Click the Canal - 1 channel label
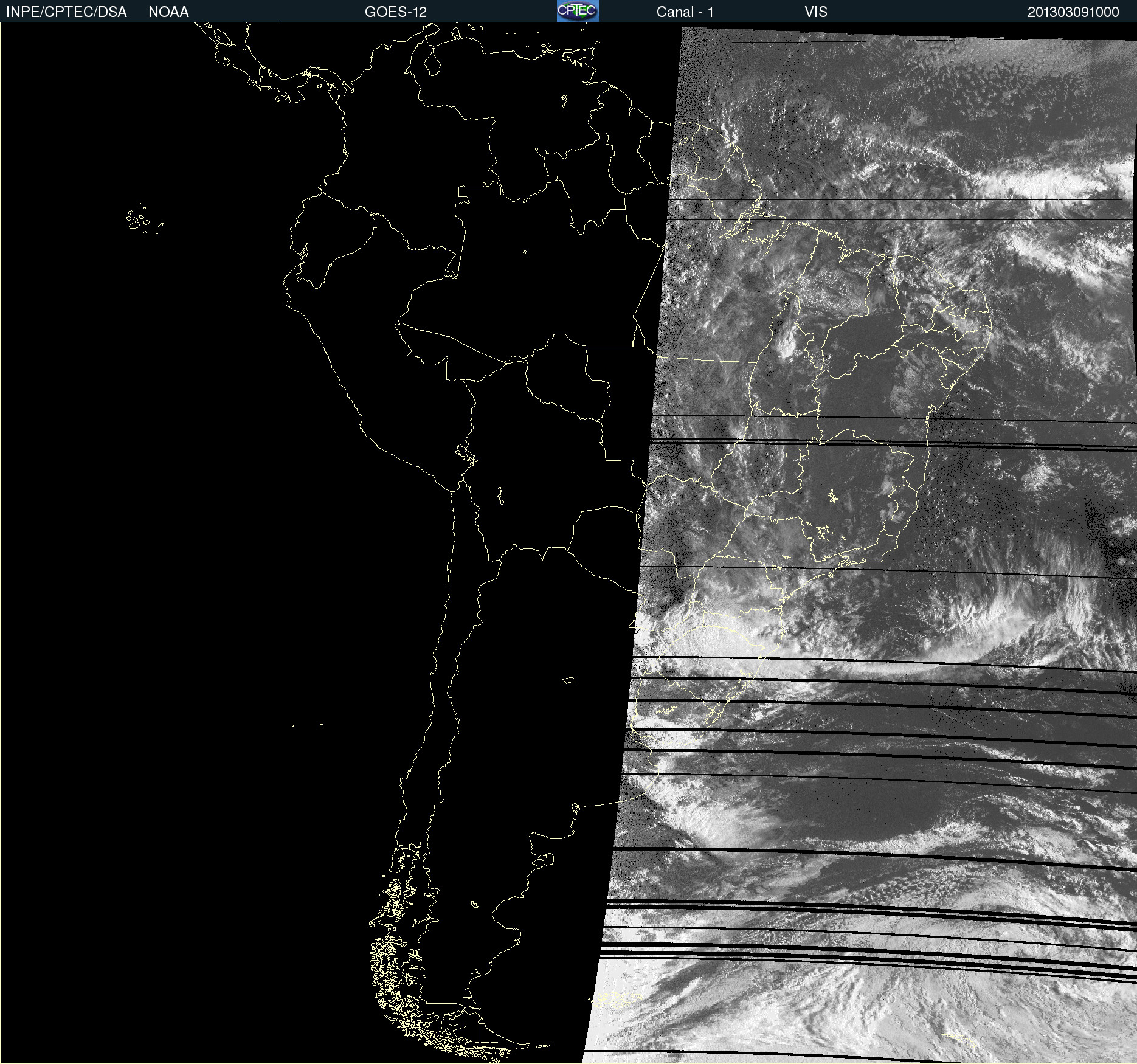Screen dimensions: 1137x1064 coord(685,12)
